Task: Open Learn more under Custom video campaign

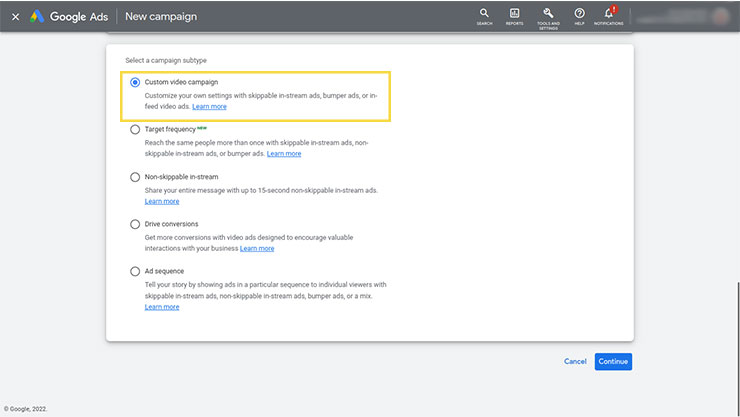Action: [209, 106]
